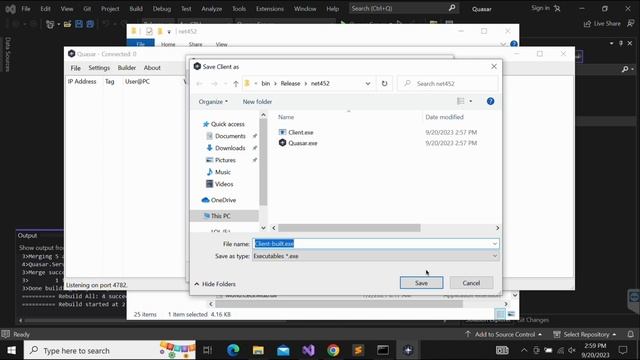Open Documents in navigation pane

coord(230,136)
